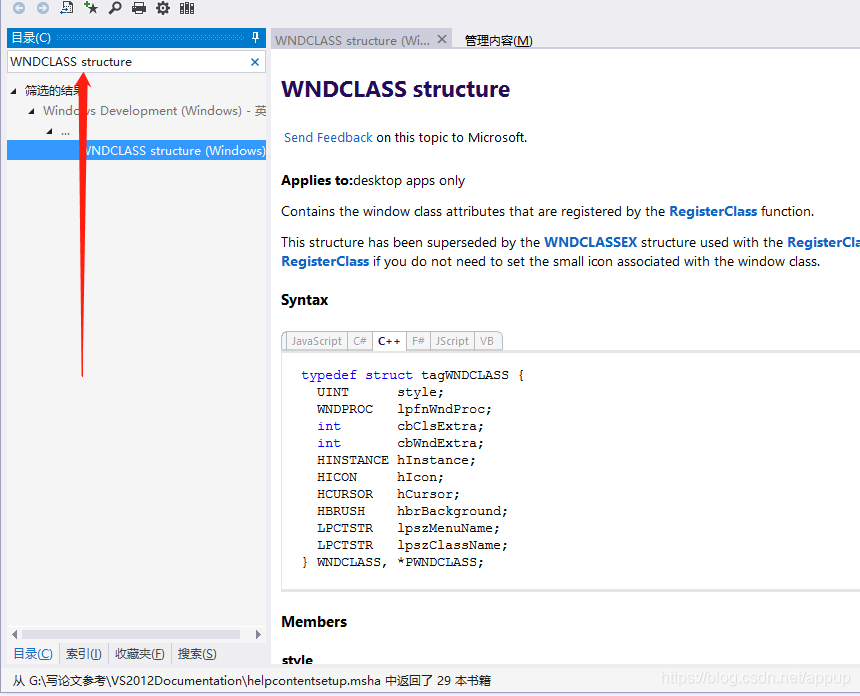Click the Members section heading

pyautogui.click(x=314, y=622)
